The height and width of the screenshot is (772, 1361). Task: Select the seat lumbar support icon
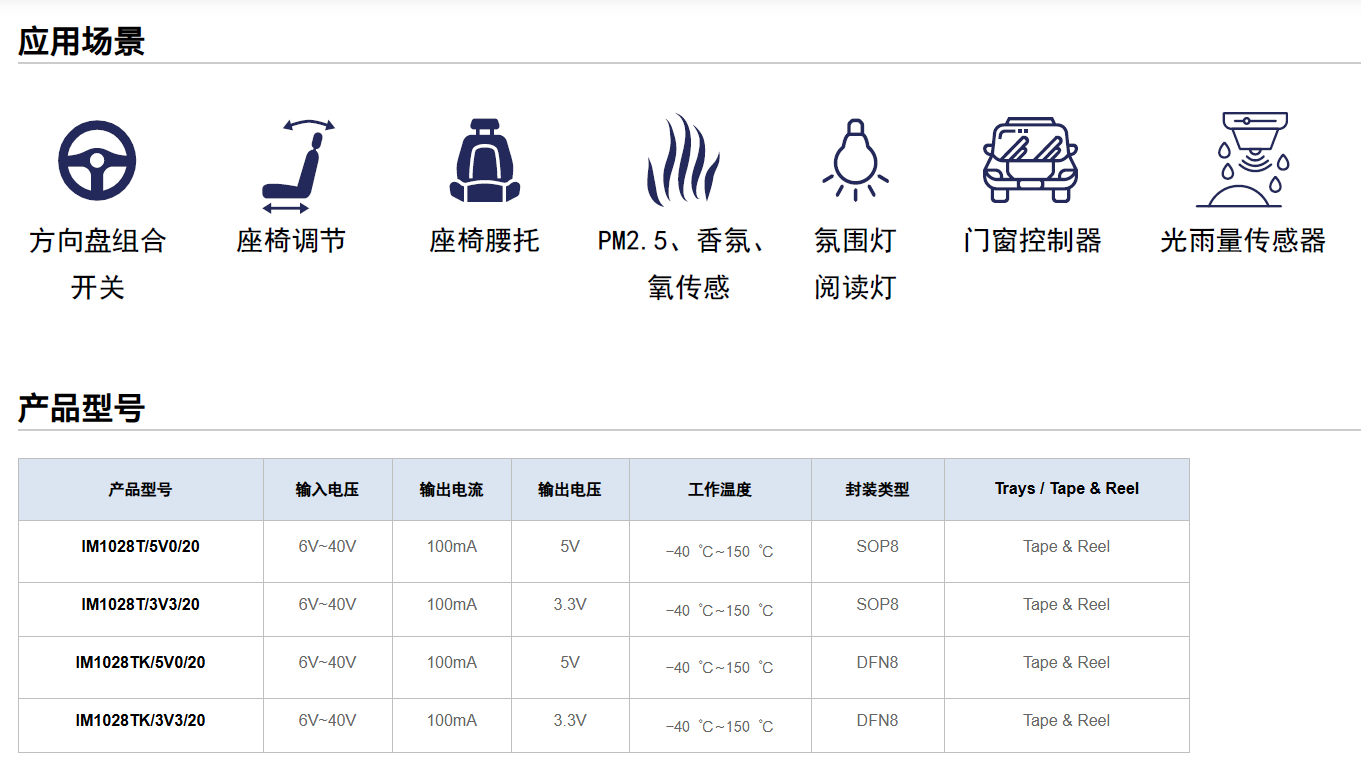[x=485, y=160]
